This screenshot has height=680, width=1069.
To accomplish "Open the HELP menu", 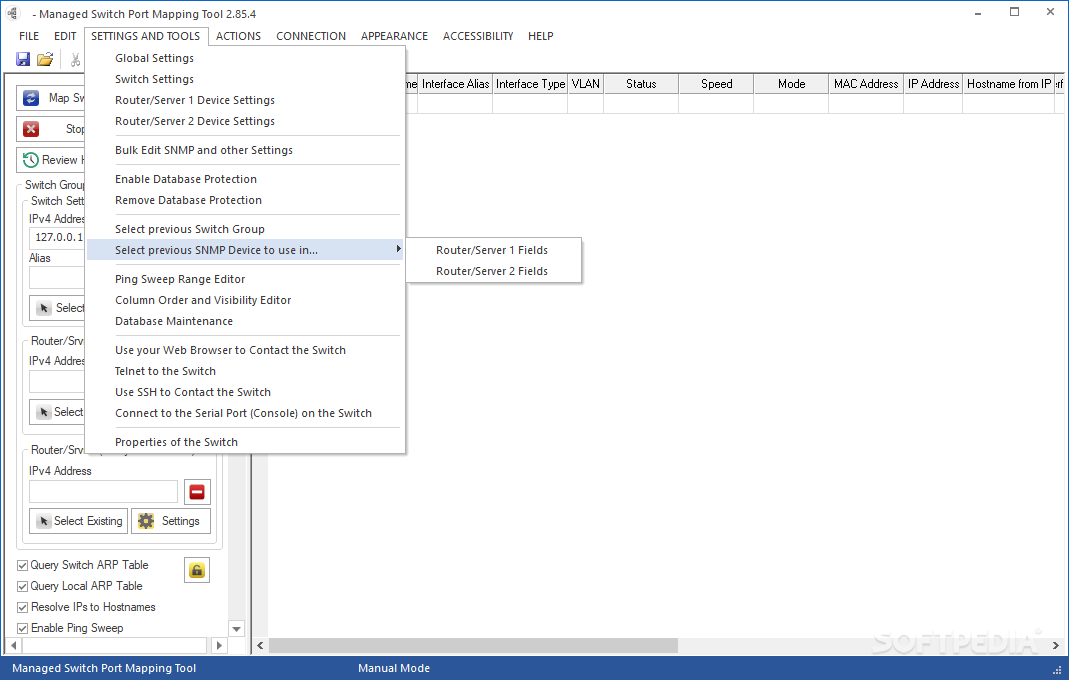I will (541, 36).
